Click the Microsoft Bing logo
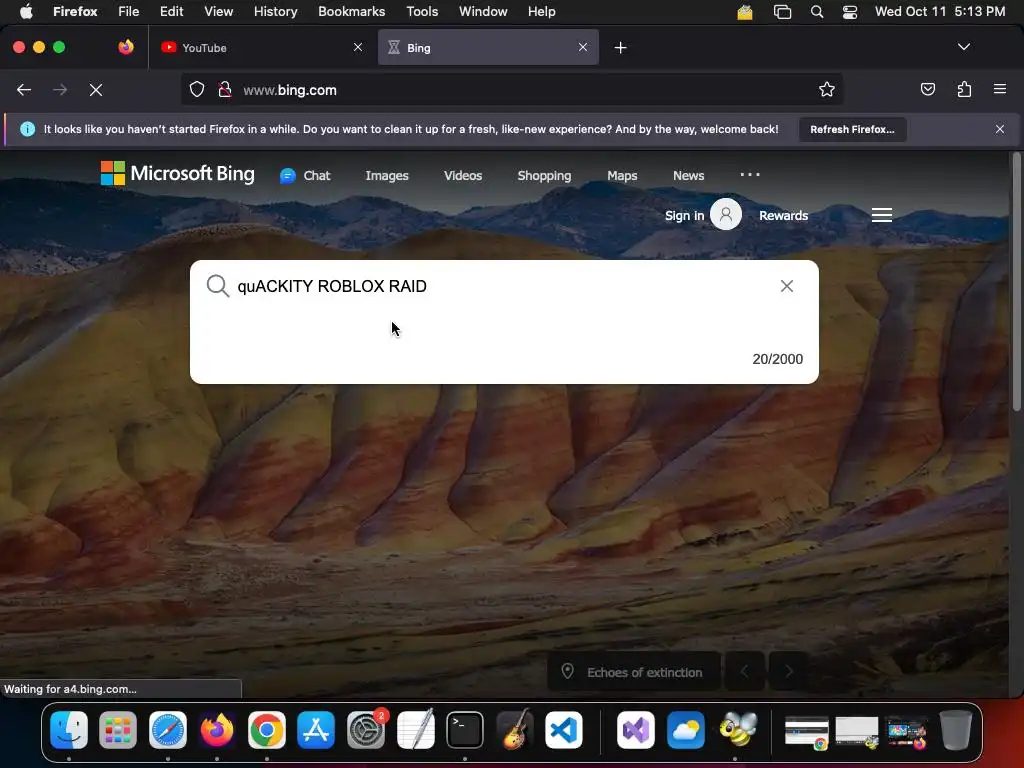This screenshot has height=768, width=1024. tap(178, 174)
